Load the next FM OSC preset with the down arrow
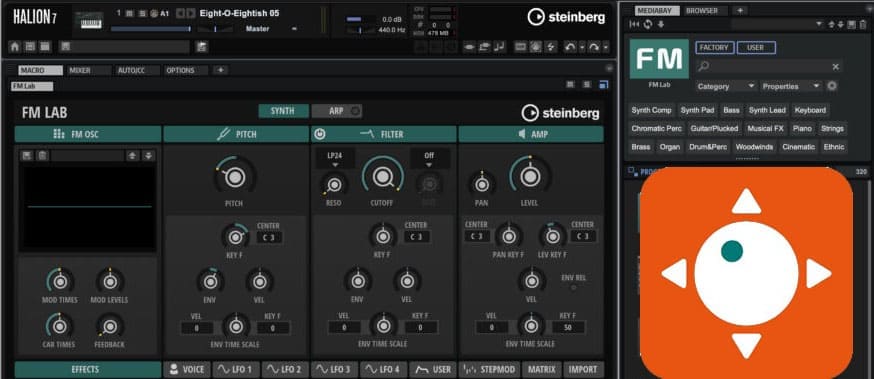 click(148, 156)
